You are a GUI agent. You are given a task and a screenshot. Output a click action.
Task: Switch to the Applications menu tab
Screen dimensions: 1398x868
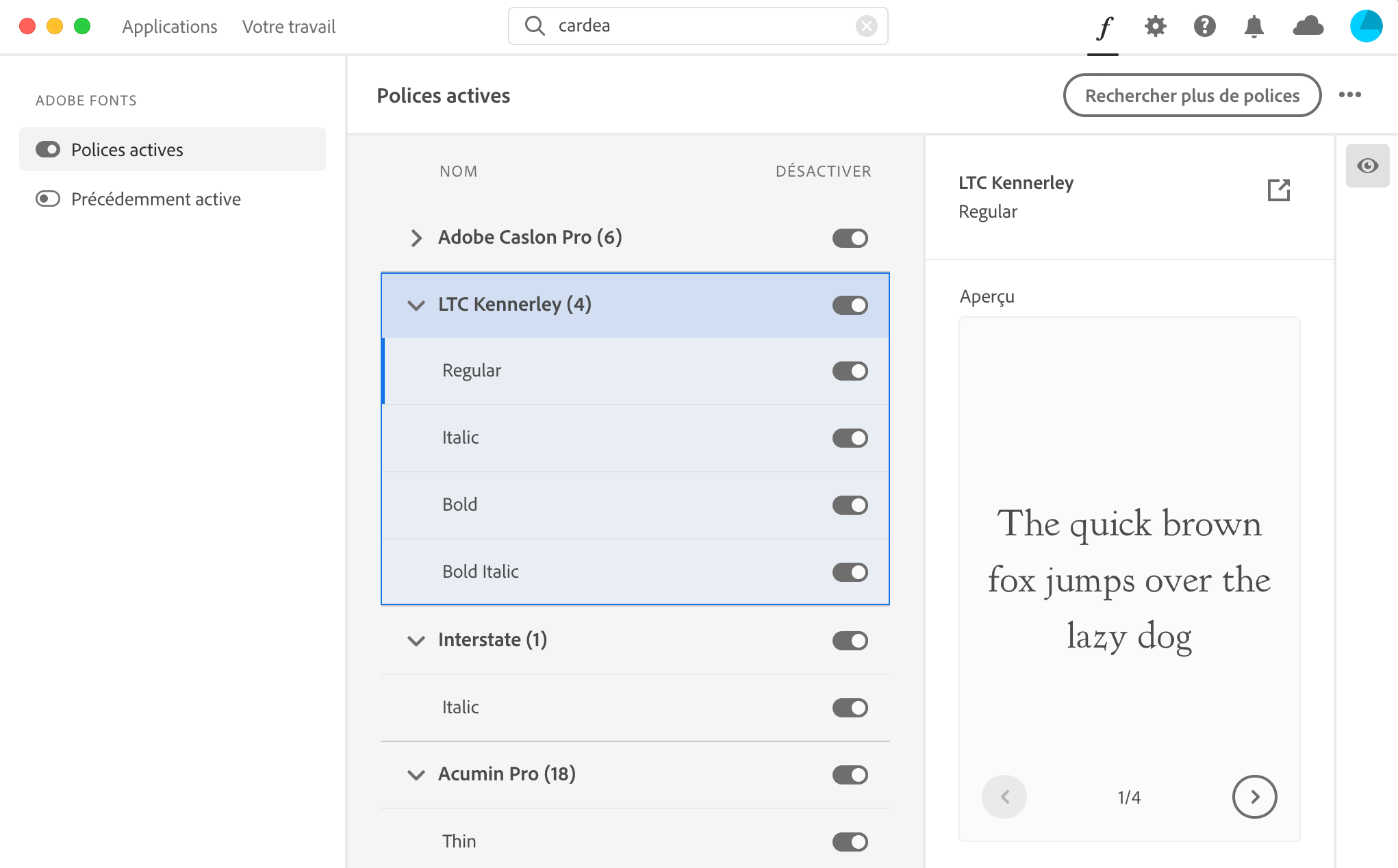169,27
